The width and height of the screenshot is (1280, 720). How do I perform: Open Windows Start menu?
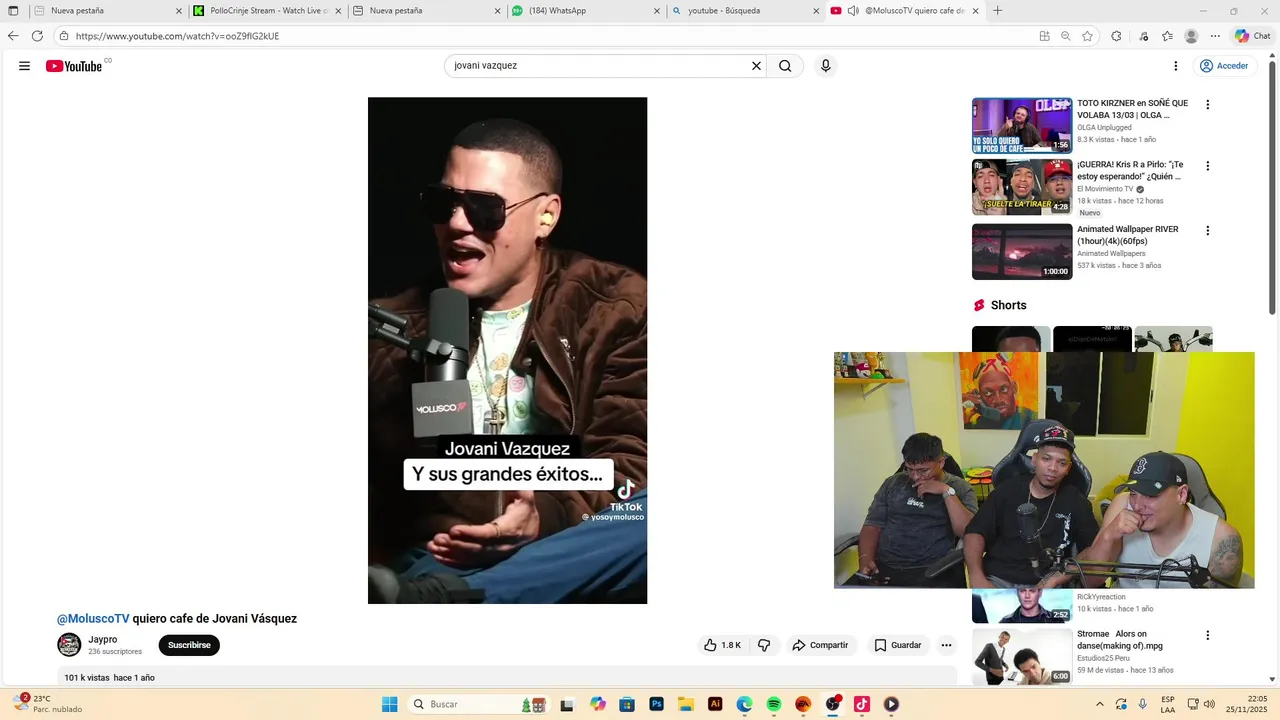(389, 704)
